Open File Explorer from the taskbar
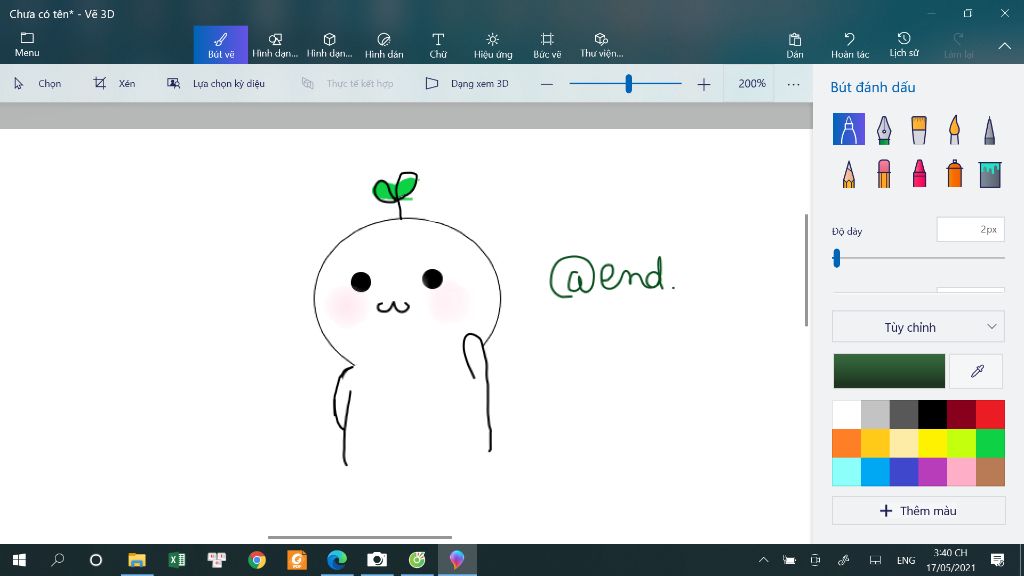 [x=136, y=560]
